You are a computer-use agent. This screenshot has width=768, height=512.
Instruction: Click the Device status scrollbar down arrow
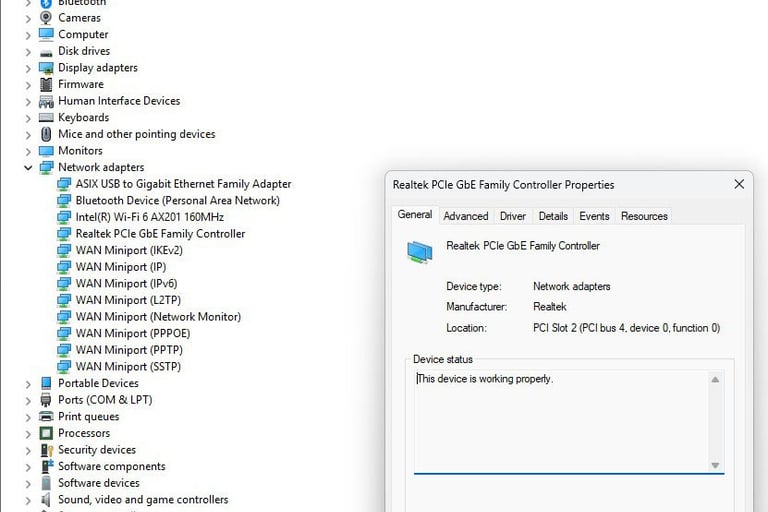715,465
